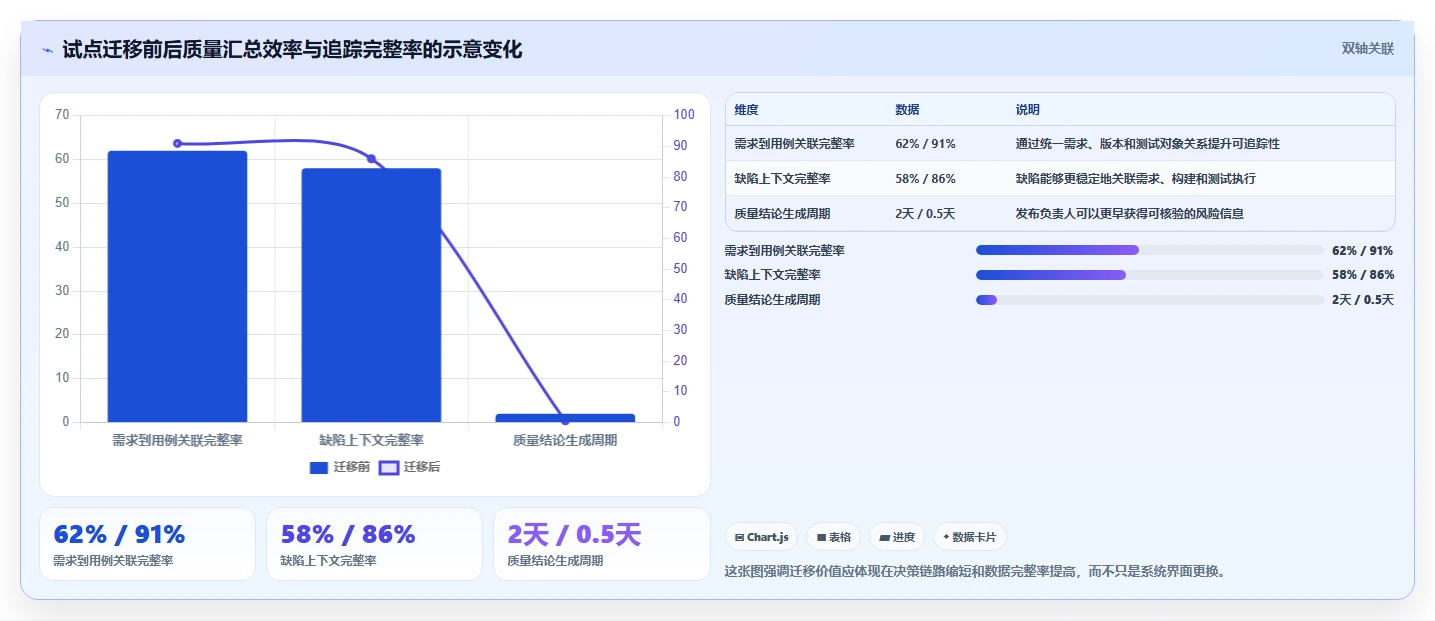The image size is (1435, 621).
Task: Click the Chart.js tag icon
Action: [x=740, y=537]
